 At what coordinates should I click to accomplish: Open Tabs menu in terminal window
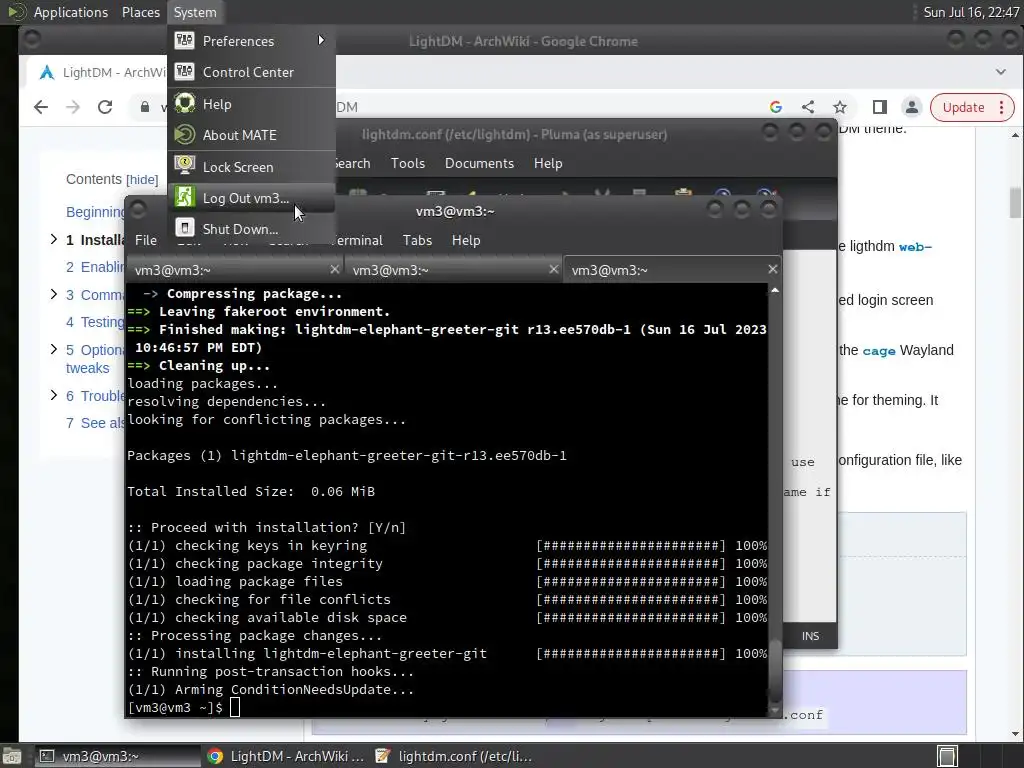tap(417, 240)
